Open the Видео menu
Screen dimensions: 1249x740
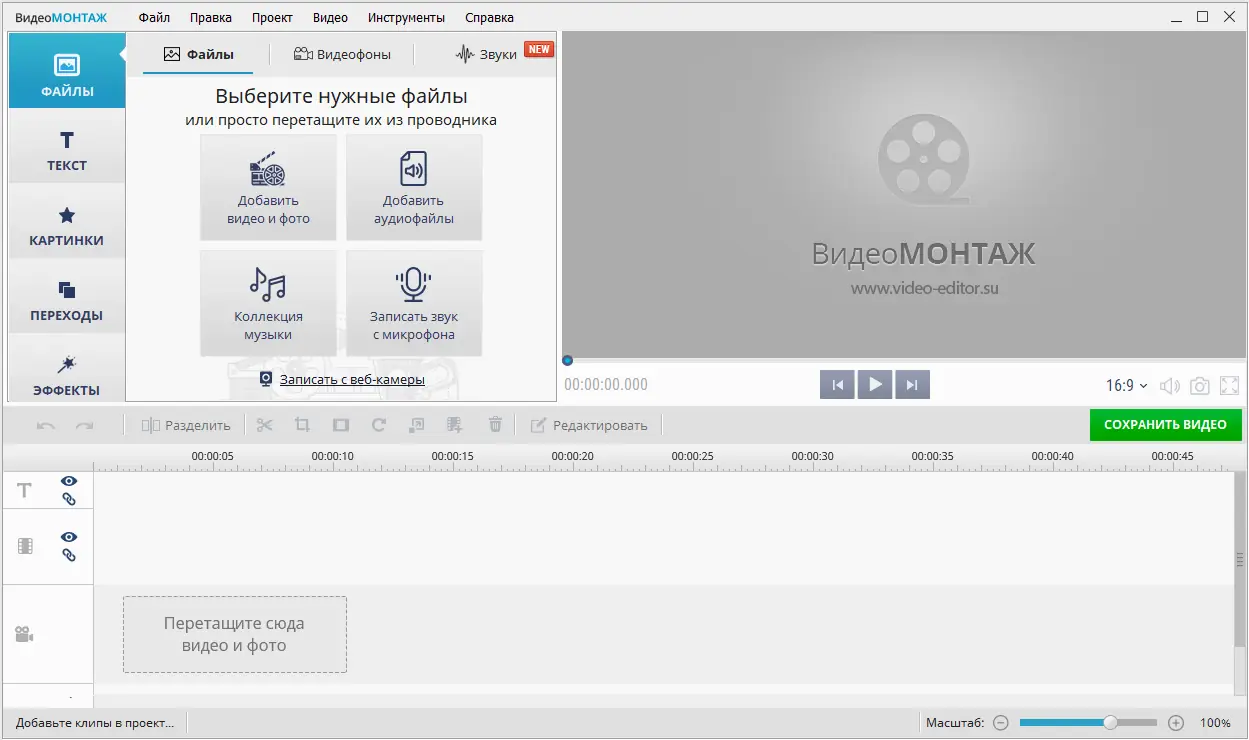click(x=330, y=17)
